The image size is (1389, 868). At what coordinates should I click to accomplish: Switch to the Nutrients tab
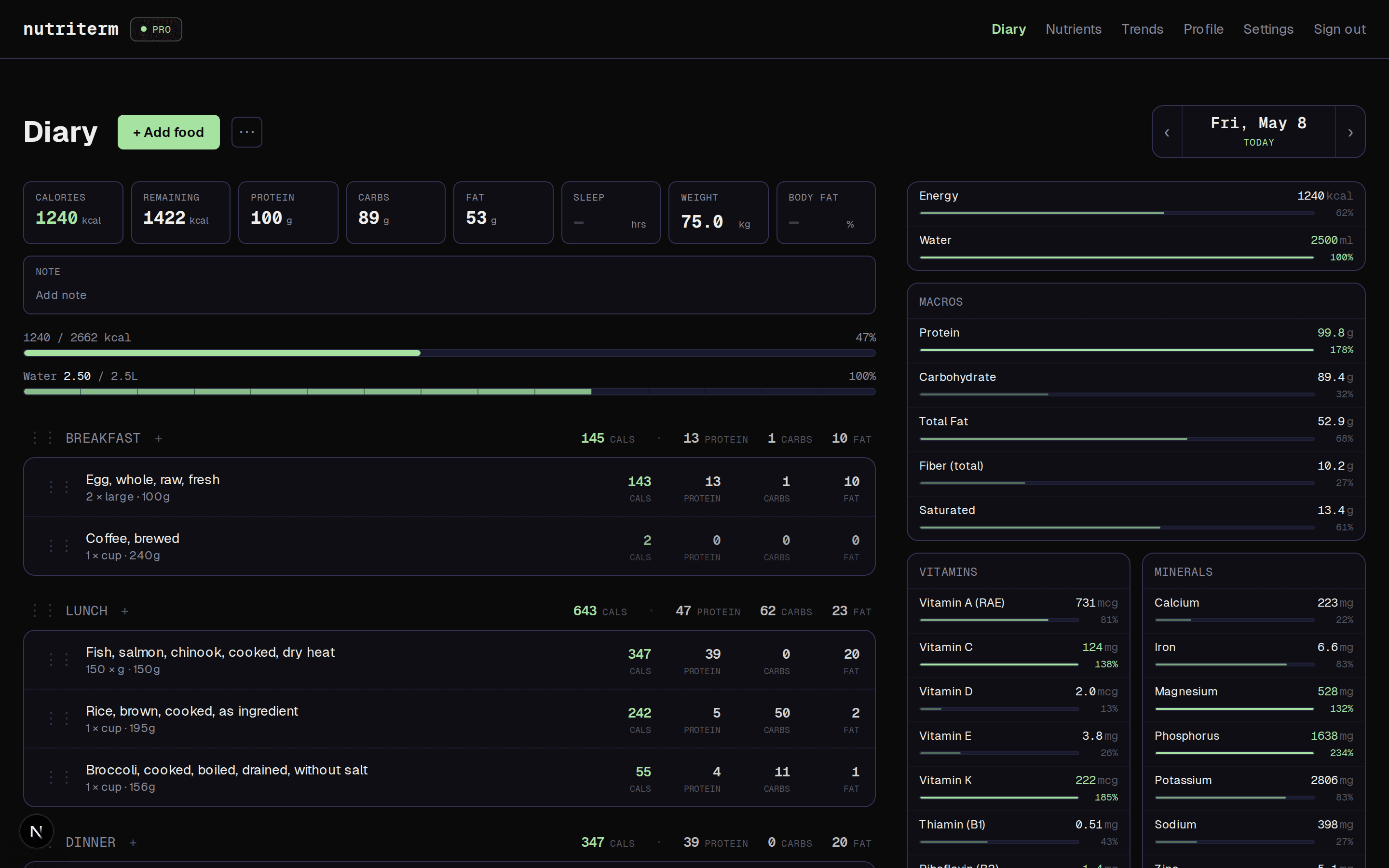coord(1073,29)
